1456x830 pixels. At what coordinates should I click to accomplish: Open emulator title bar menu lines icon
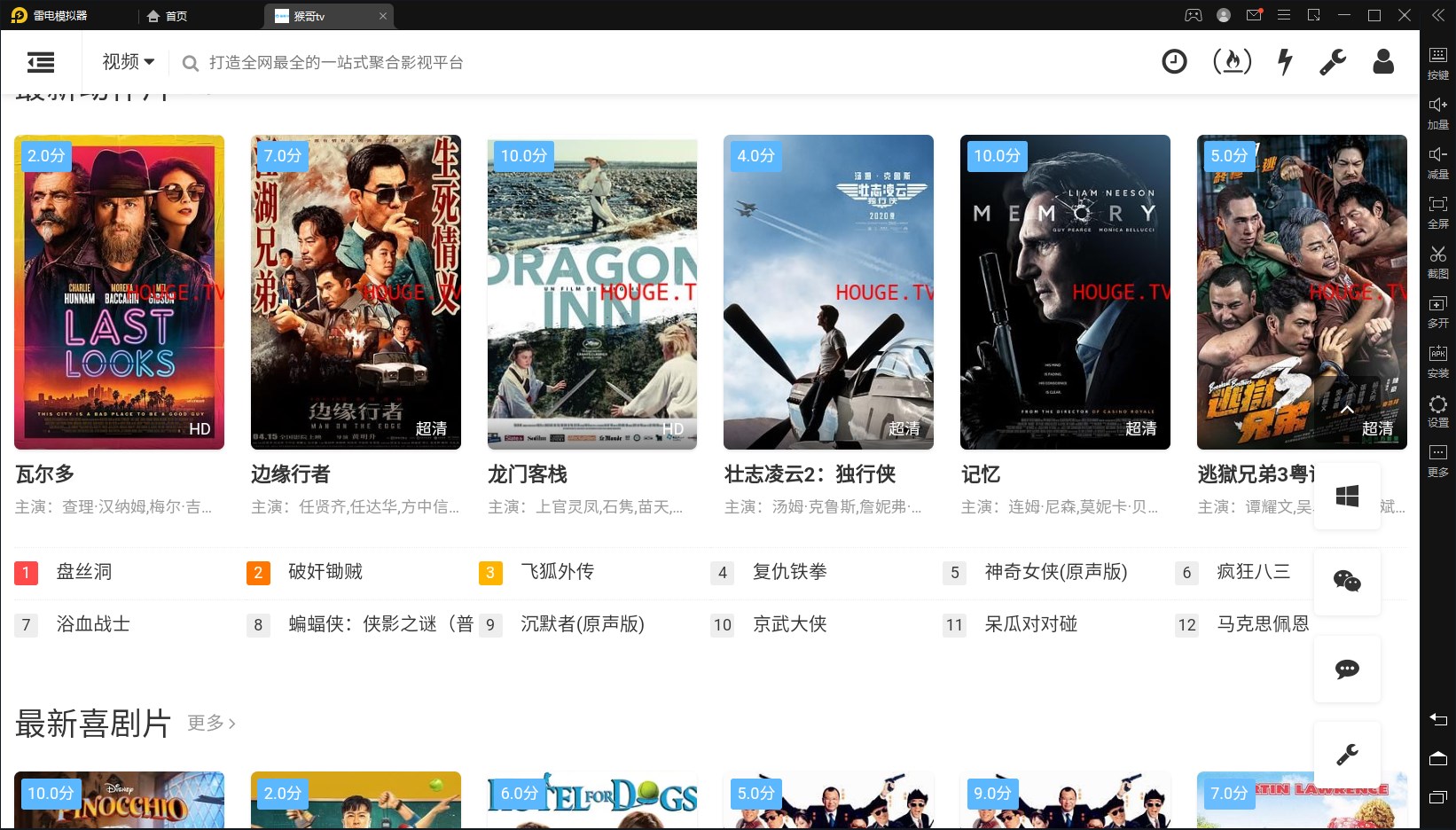click(x=1283, y=15)
